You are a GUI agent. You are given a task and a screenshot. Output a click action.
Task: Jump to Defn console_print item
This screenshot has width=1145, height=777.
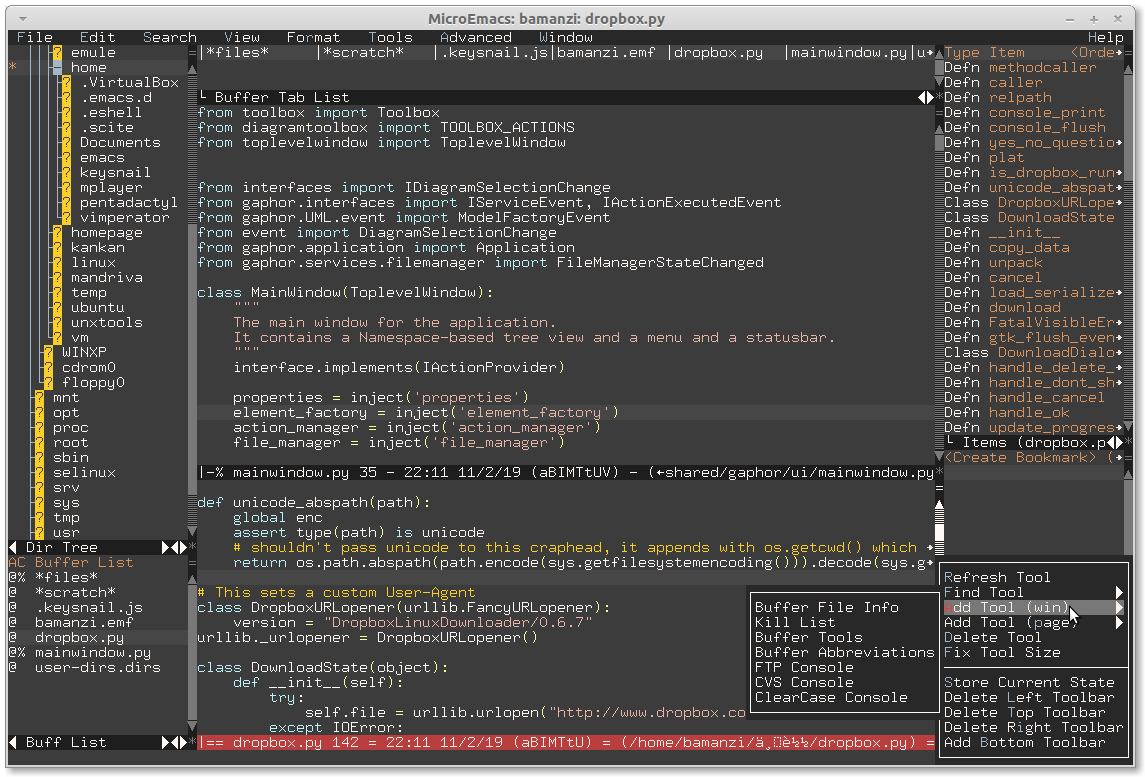click(1025, 112)
